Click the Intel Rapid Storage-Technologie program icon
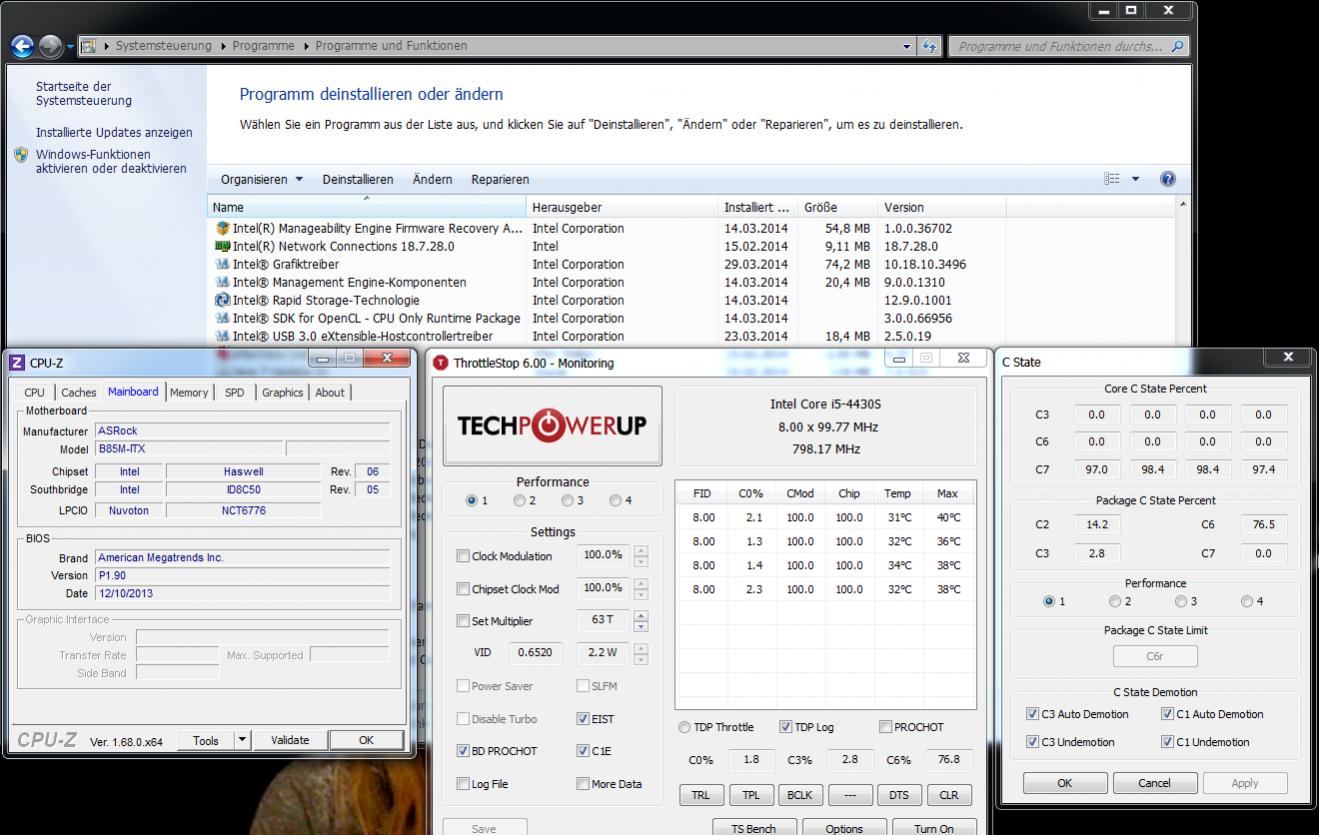Viewport: 1319px width, 835px height. tap(222, 300)
